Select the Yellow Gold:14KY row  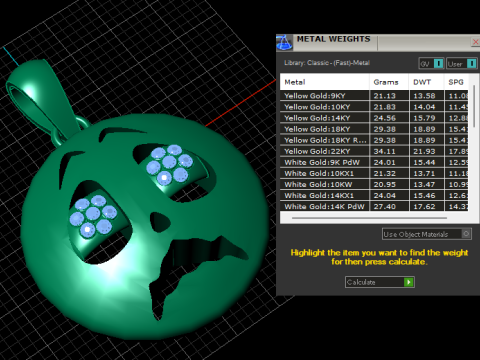pos(374,118)
